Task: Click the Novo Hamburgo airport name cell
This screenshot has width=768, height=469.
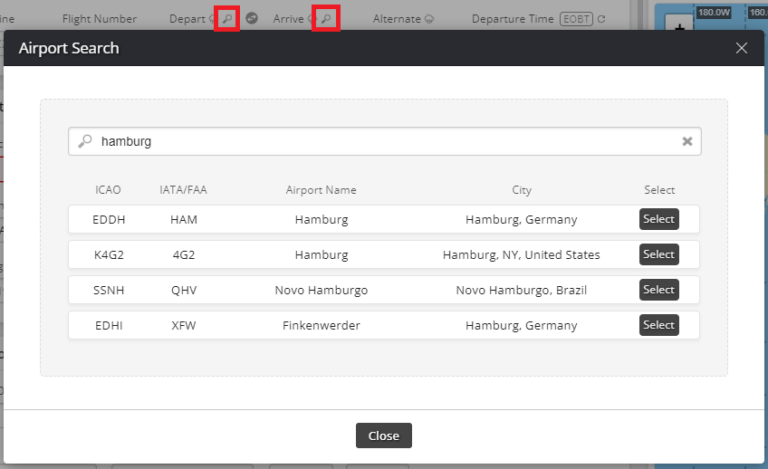Action: (321, 290)
